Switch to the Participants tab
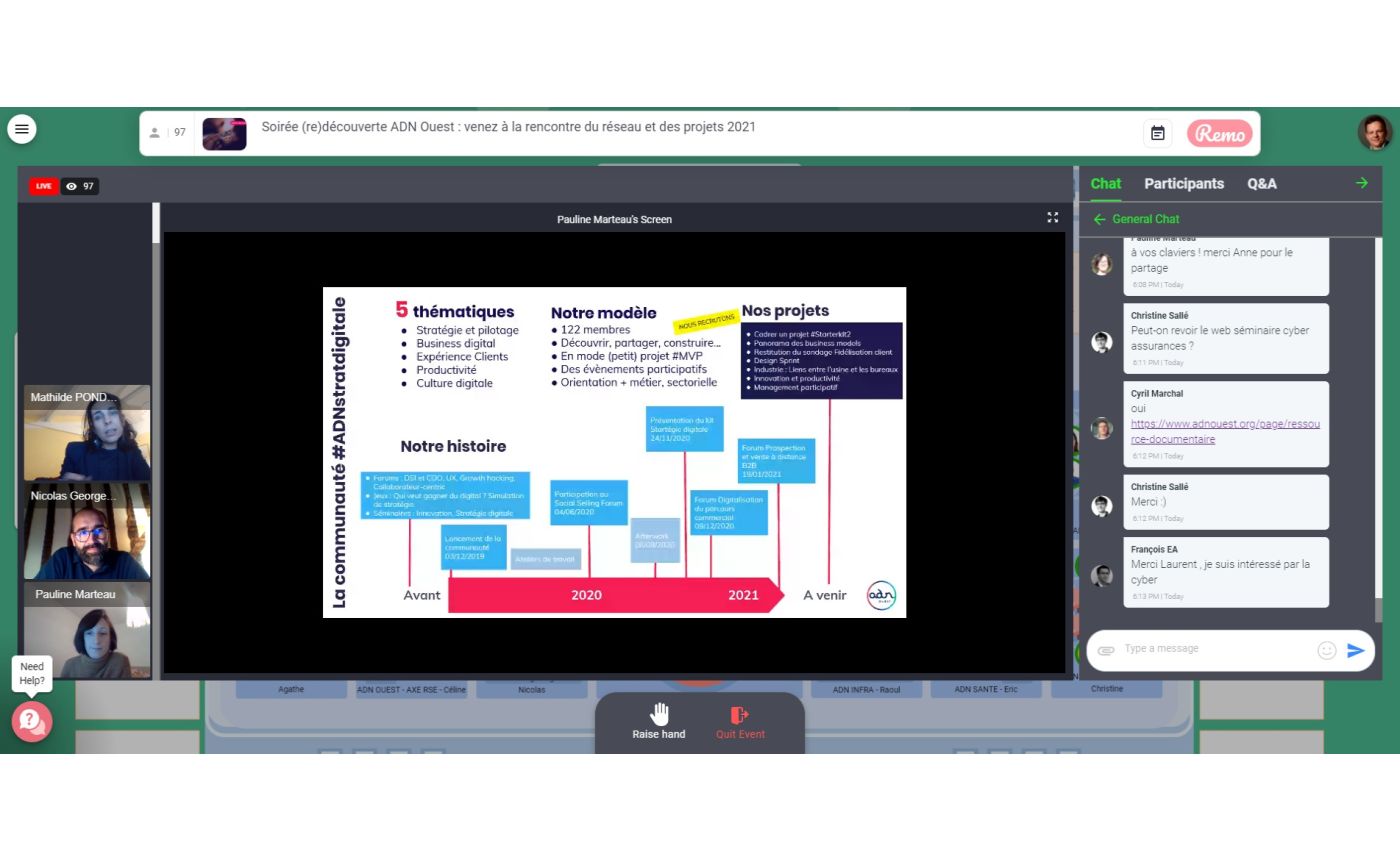Screen dimensions: 1400x860 tap(1184, 183)
